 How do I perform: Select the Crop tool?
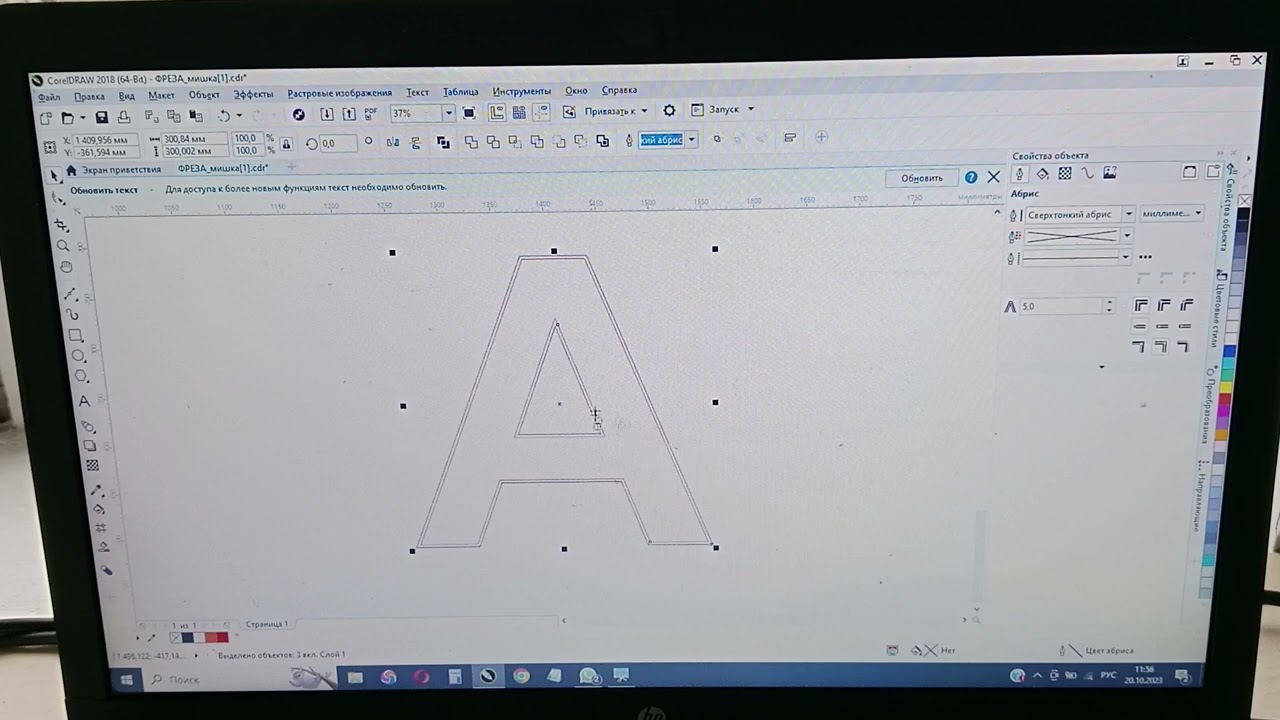pyautogui.click(x=61, y=224)
